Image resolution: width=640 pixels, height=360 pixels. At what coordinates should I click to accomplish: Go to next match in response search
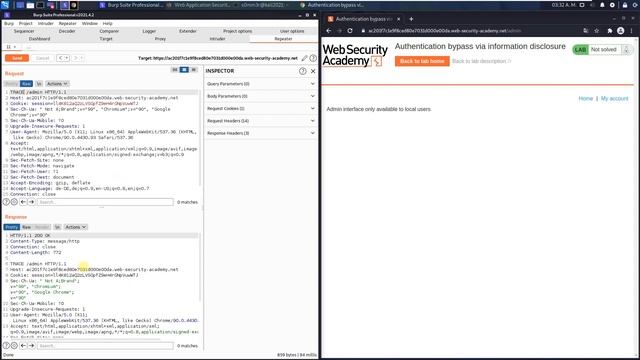[31, 346]
